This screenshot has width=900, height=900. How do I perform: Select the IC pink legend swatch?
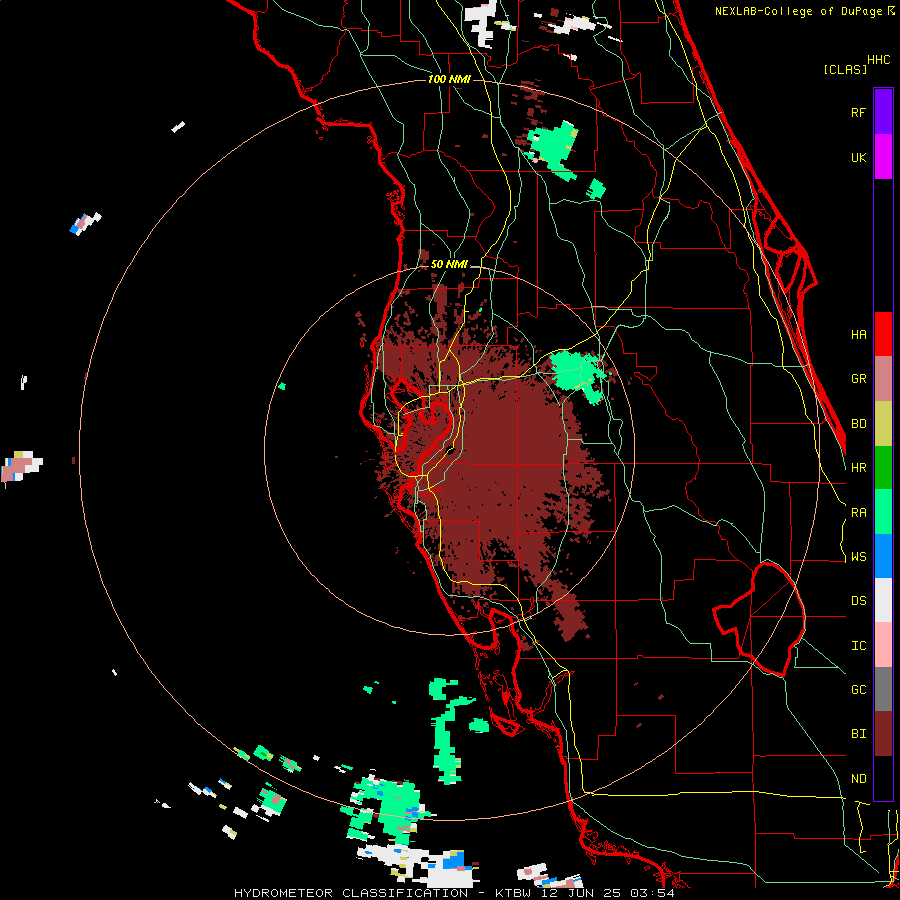[883, 645]
